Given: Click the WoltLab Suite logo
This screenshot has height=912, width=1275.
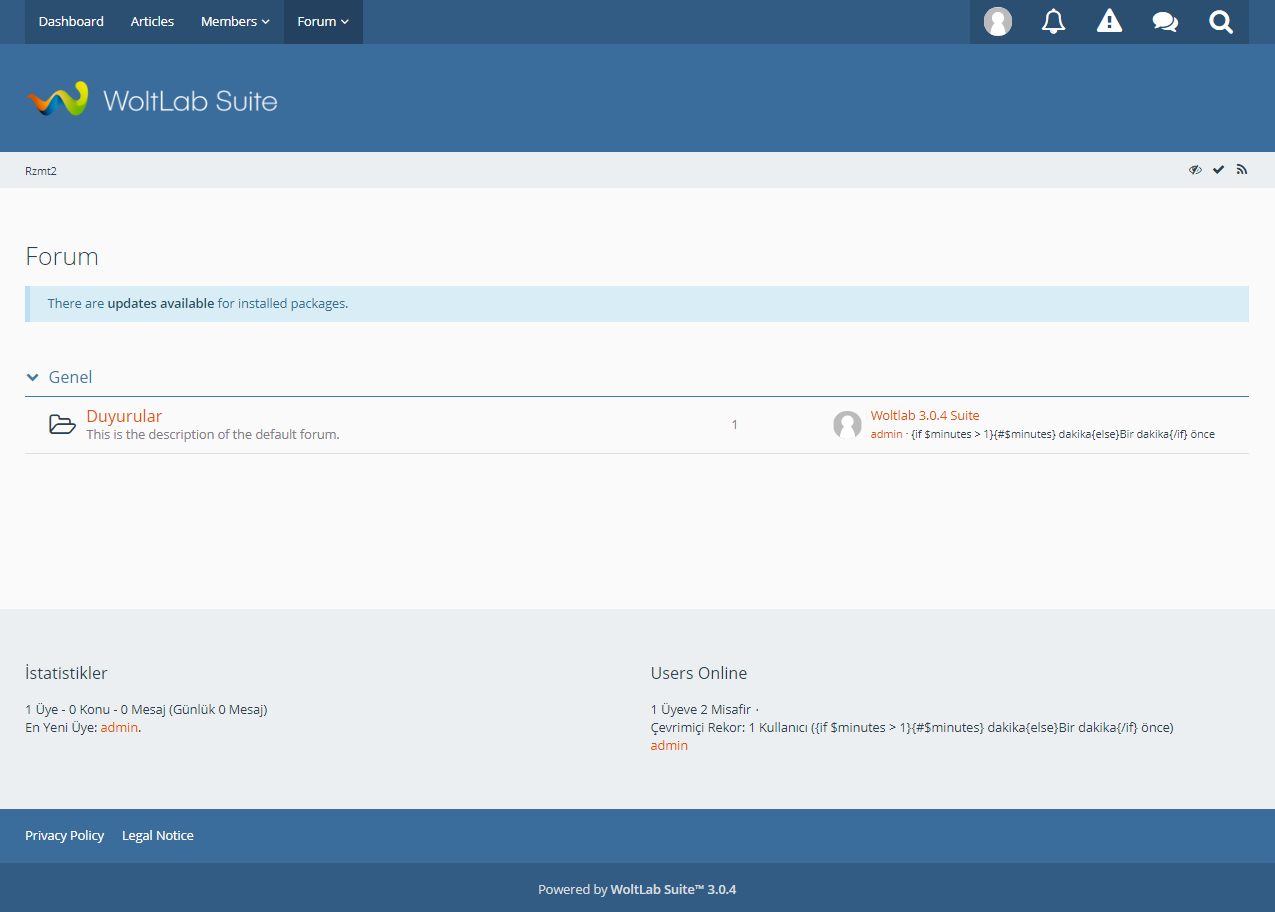Looking at the screenshot, I should coord(151,99).
